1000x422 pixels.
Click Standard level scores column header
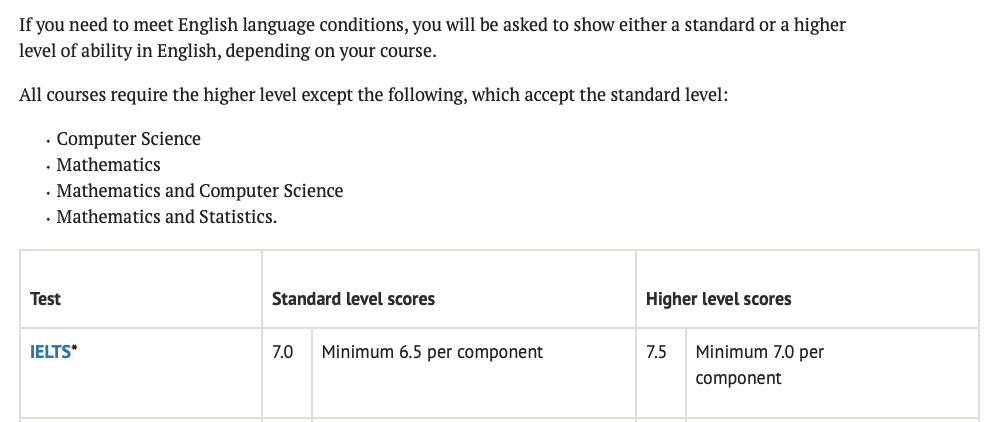[x=353, y=299]
